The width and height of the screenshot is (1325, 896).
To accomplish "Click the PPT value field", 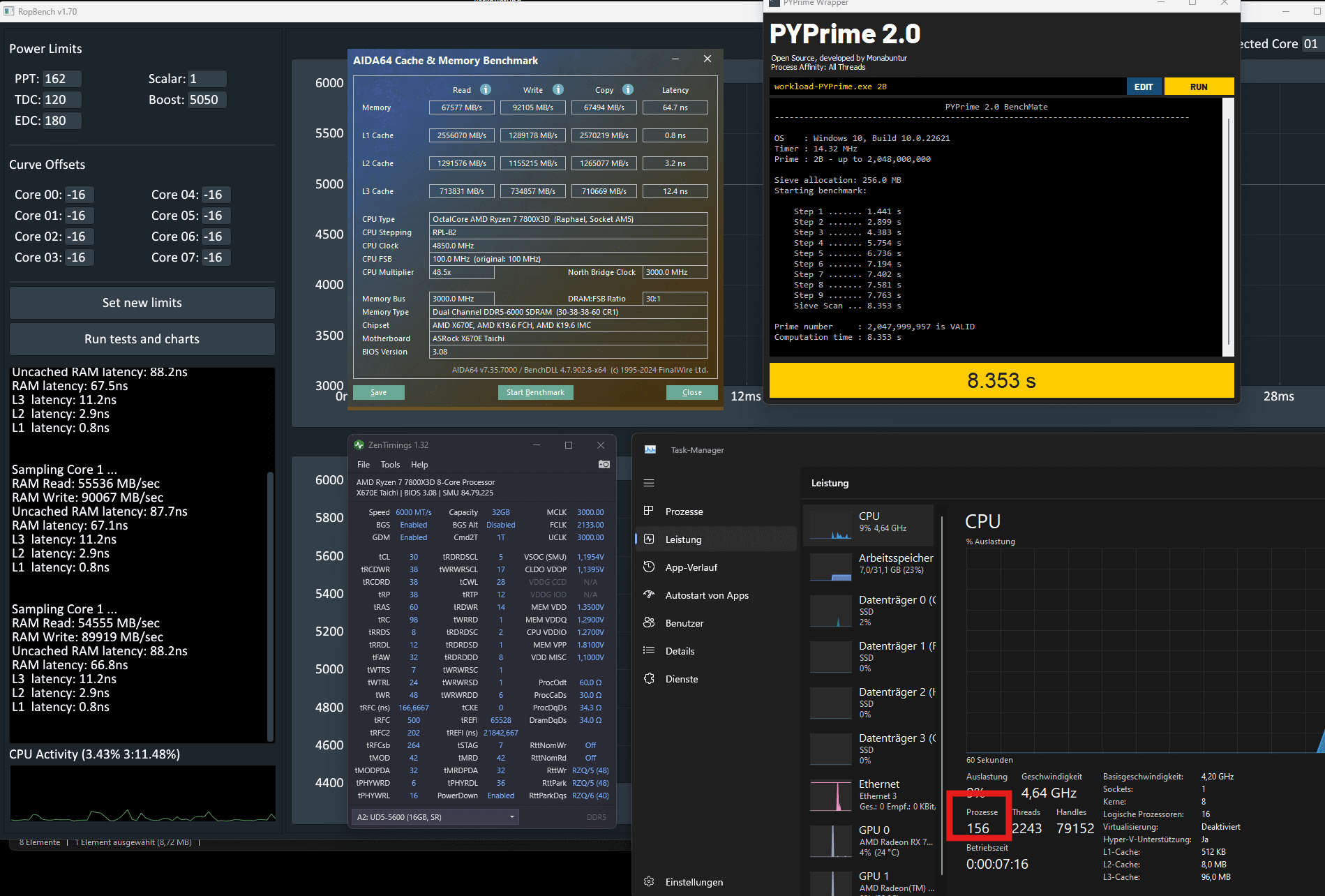I will tap(61, 79).
